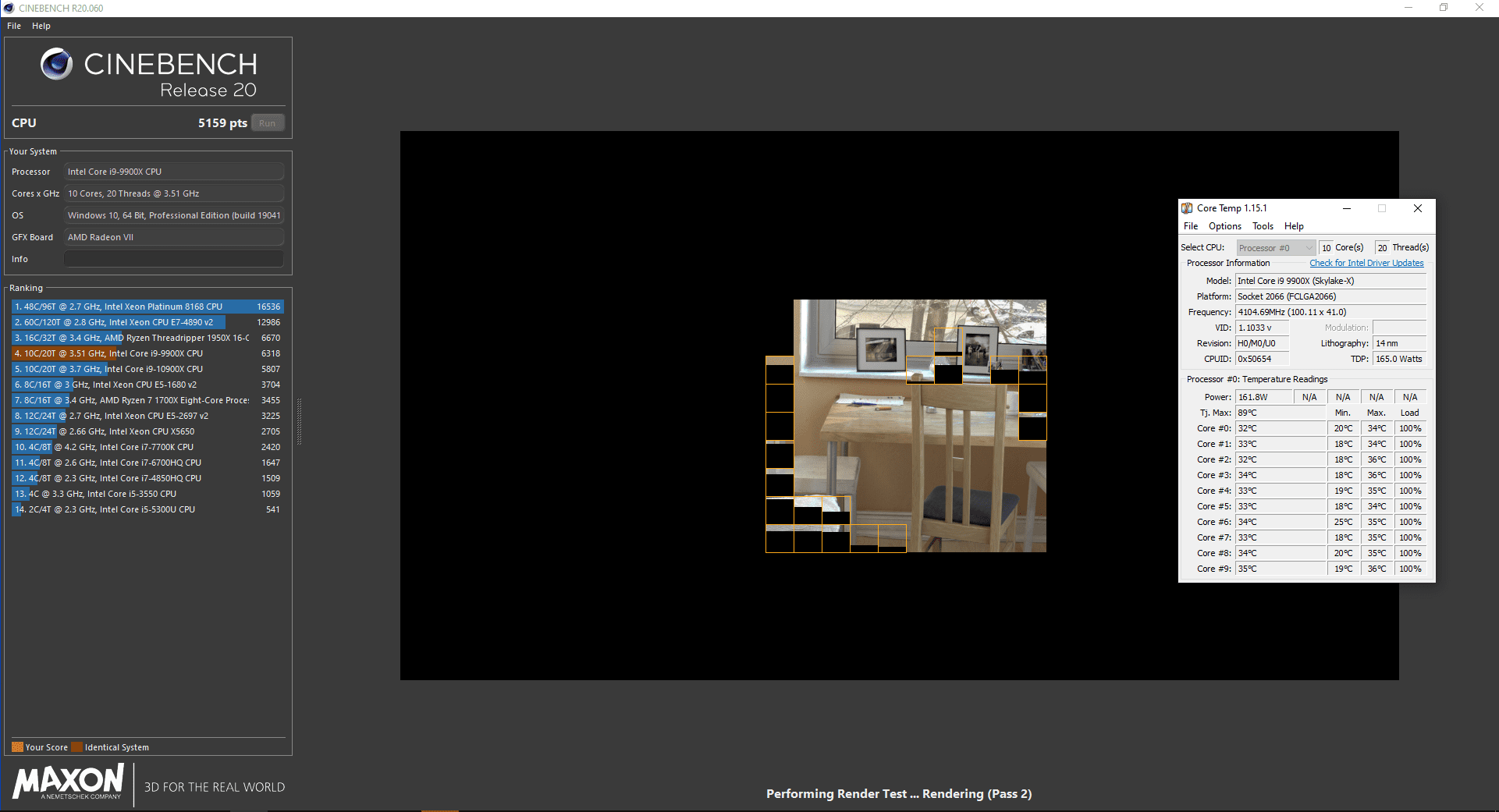Select ranking row Intel Core i7-6700HQ
This screenshot has width=1499, height=812.
pyautogui.click(x=147, y=463)
